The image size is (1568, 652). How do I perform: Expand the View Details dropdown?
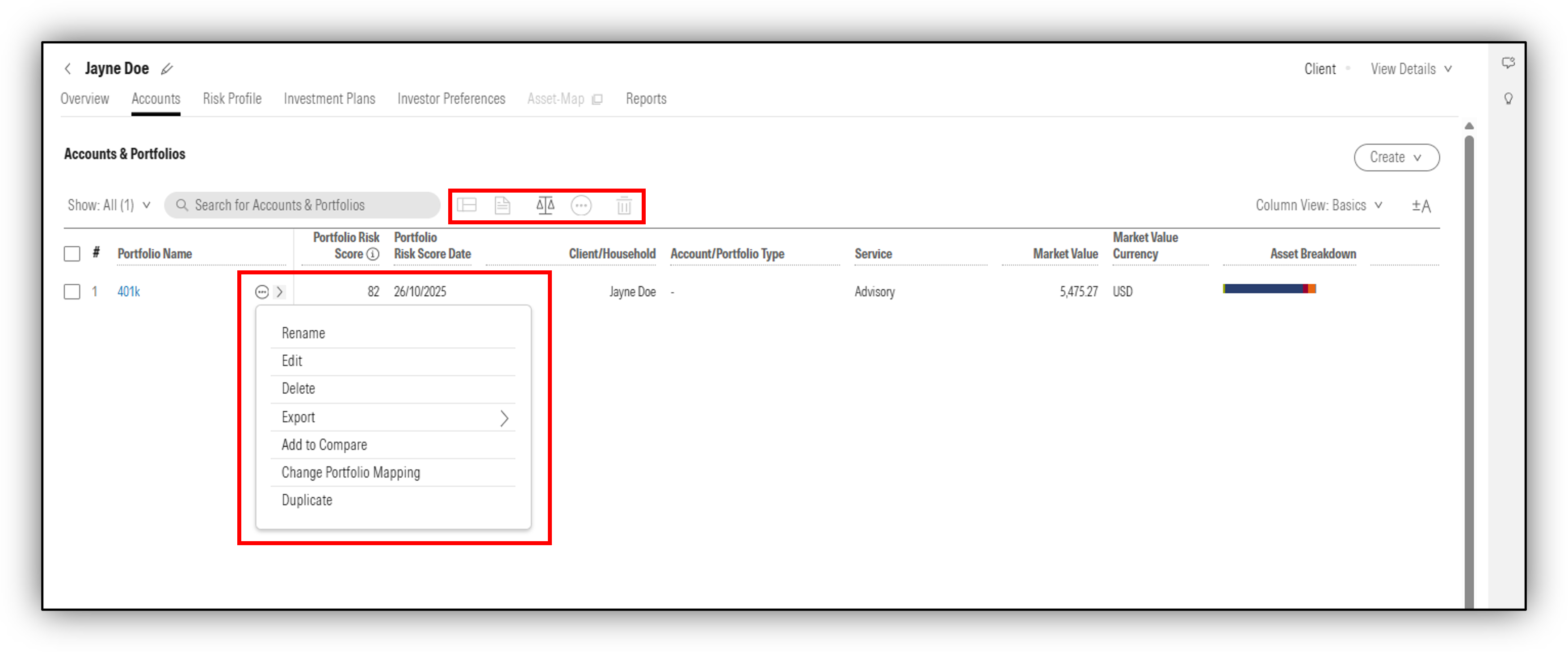[x=1411, y=69]
